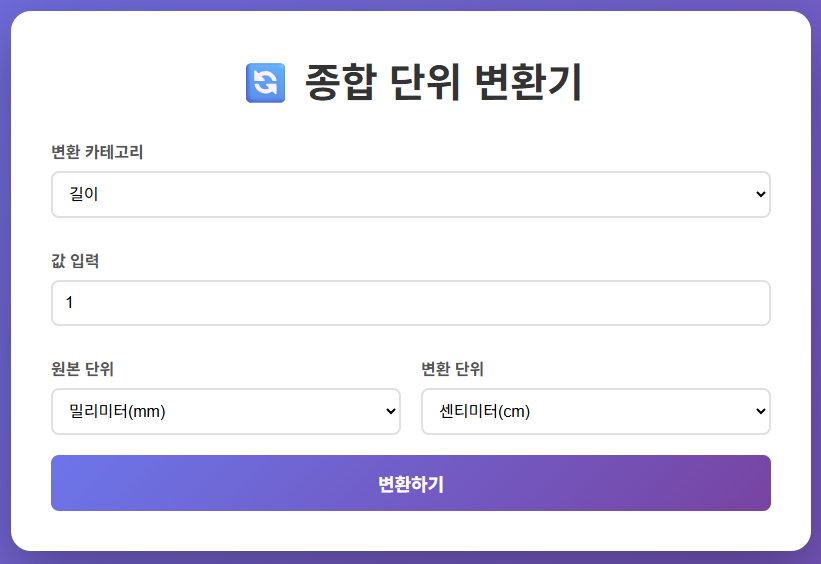This screenshot has width=821, height=564.
Task: Click the 원본 단위 label
Action: (x=83, y=369)
